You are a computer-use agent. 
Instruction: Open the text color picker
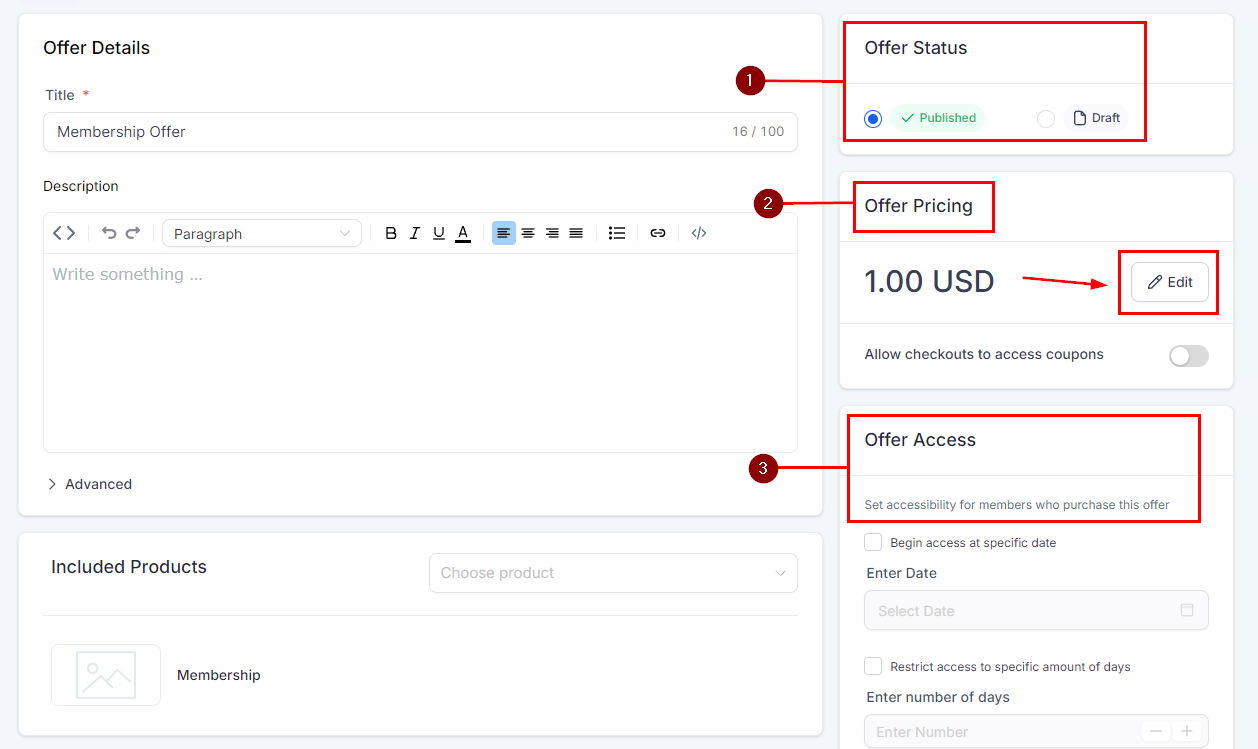click(463, 233)
